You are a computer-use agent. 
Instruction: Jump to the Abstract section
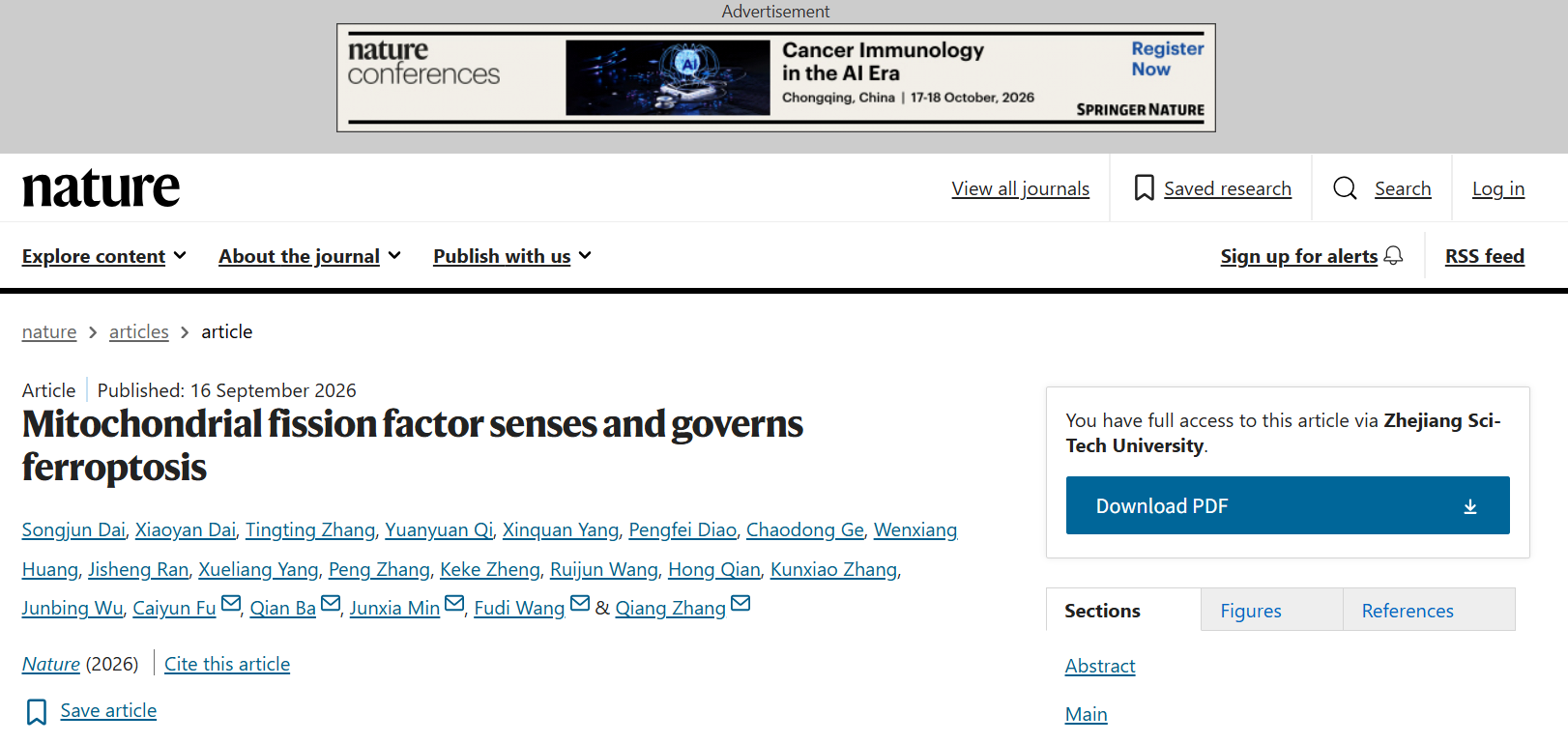(1100, 666)
